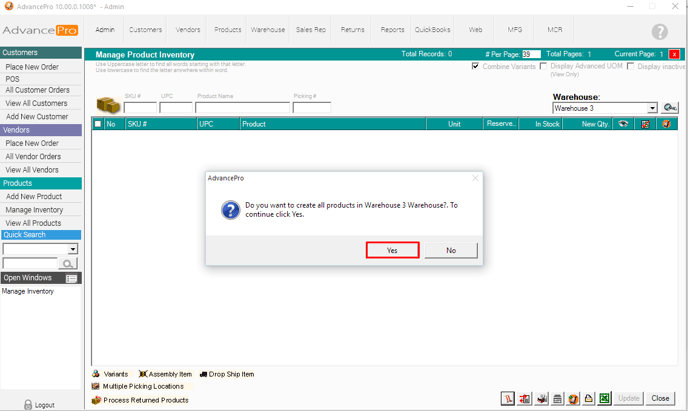Click No in the AdvancePro dialog
Viewport: 688px width, 411px height.
pyautogui.click(x=450, y=250)
